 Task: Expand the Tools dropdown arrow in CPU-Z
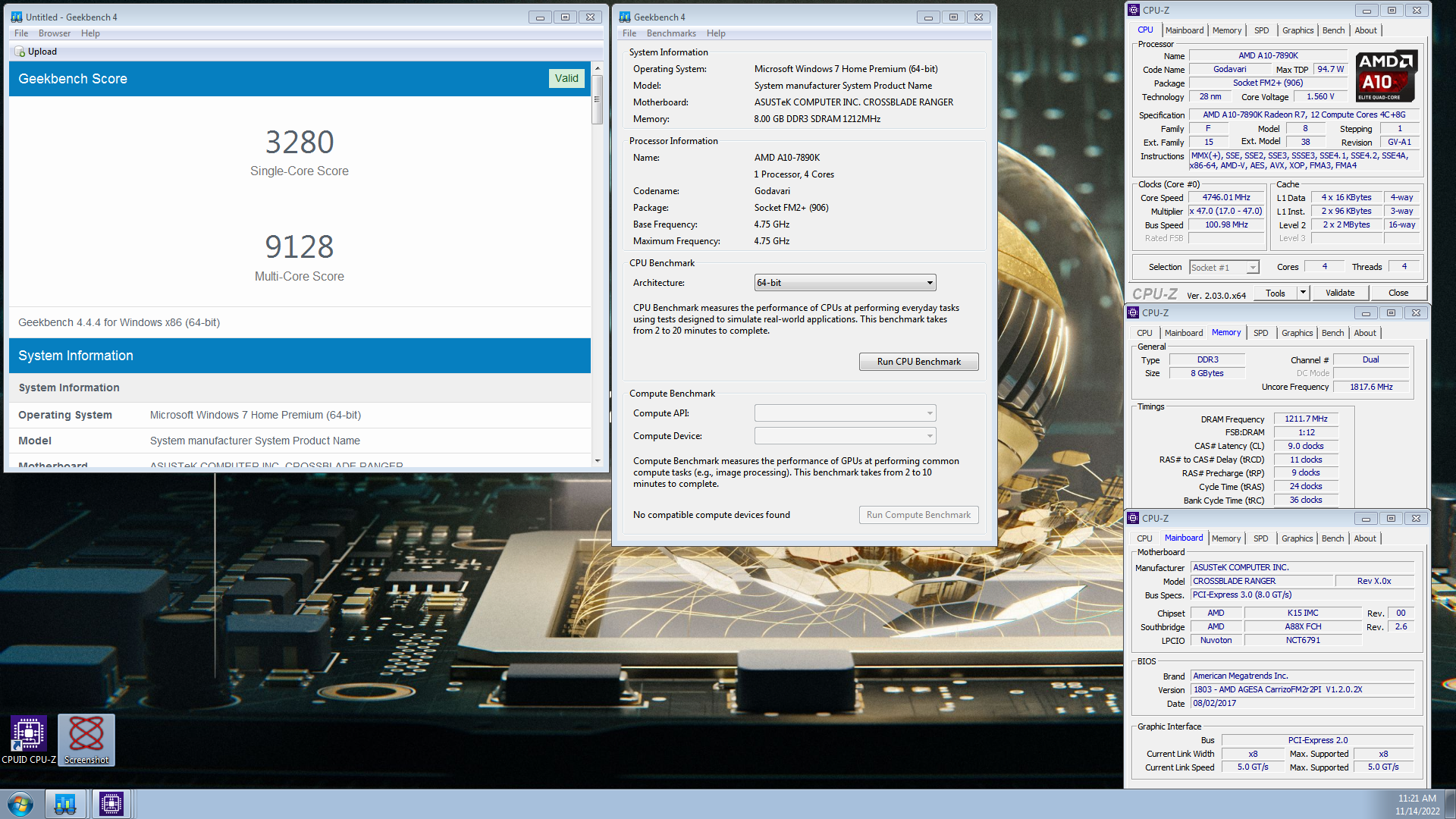coord(1303,293)
